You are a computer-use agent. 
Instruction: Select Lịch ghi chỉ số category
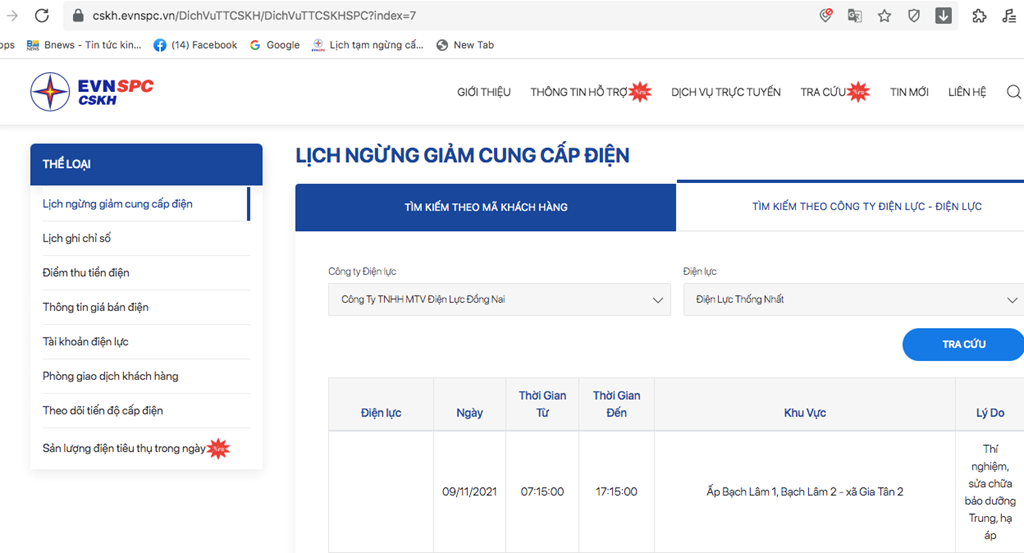[x=76, y=238]
